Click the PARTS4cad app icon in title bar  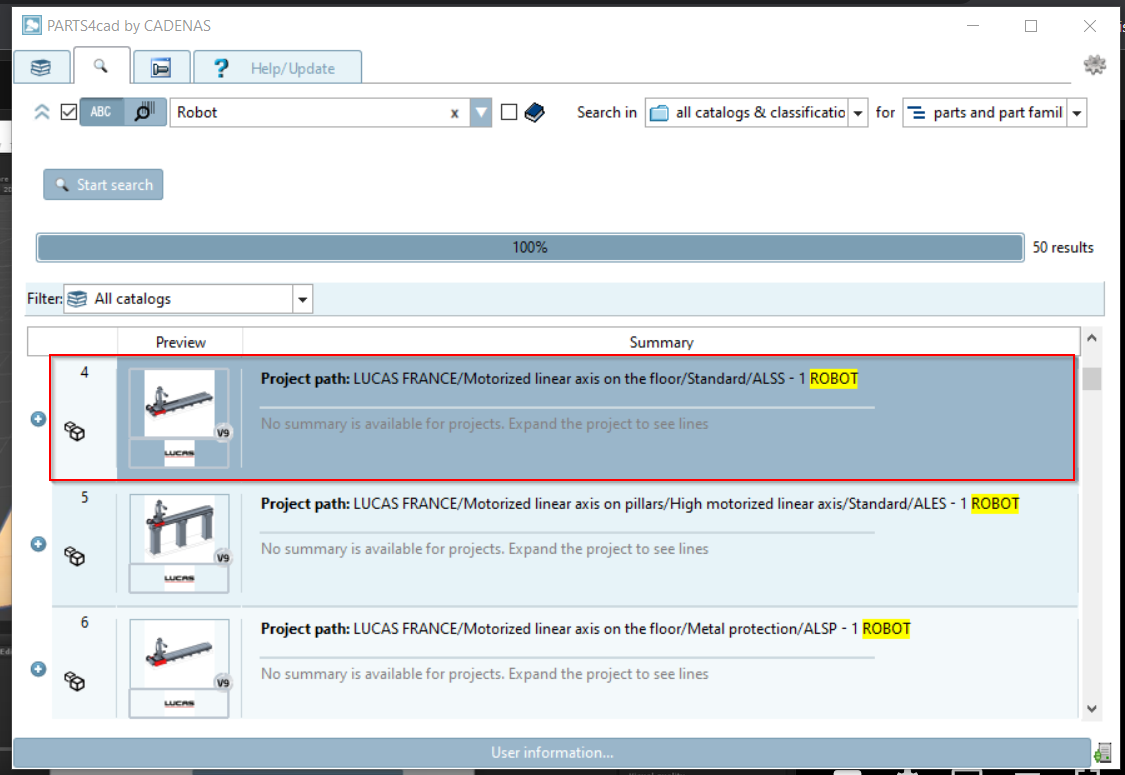[32, 26]
